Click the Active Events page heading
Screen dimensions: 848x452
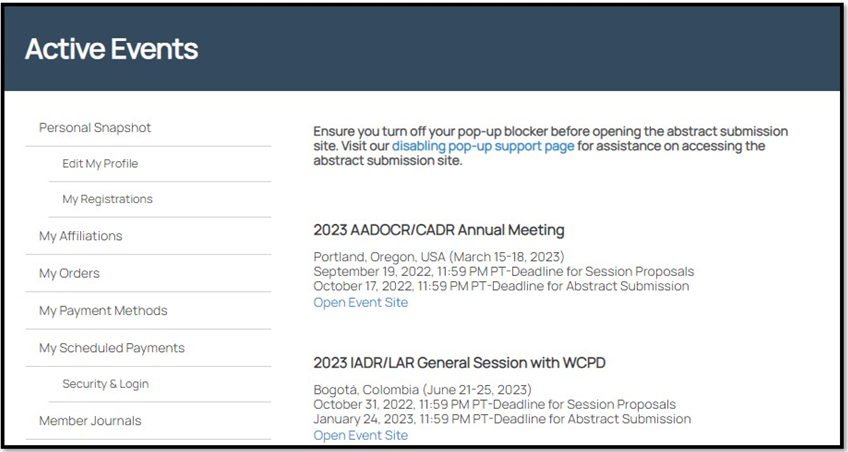coord(111,49)
